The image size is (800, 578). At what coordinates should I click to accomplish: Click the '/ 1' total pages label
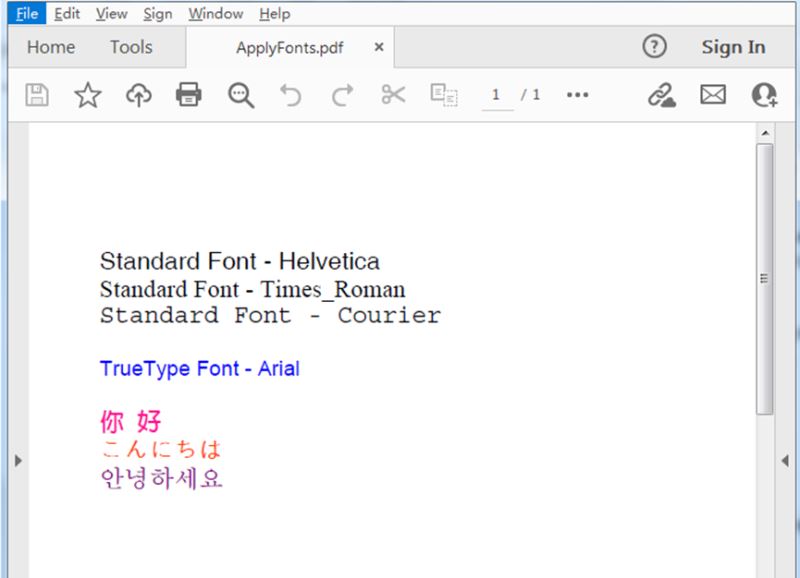point(531,95)
